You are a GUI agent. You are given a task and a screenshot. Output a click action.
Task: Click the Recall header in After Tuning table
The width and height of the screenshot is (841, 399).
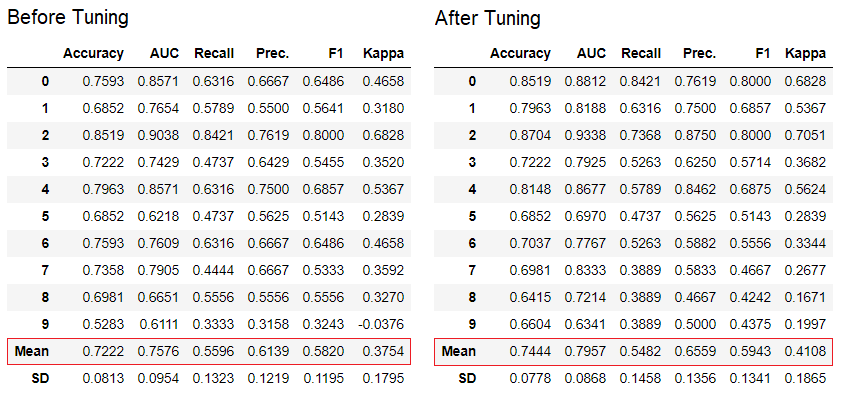point(640,54)
